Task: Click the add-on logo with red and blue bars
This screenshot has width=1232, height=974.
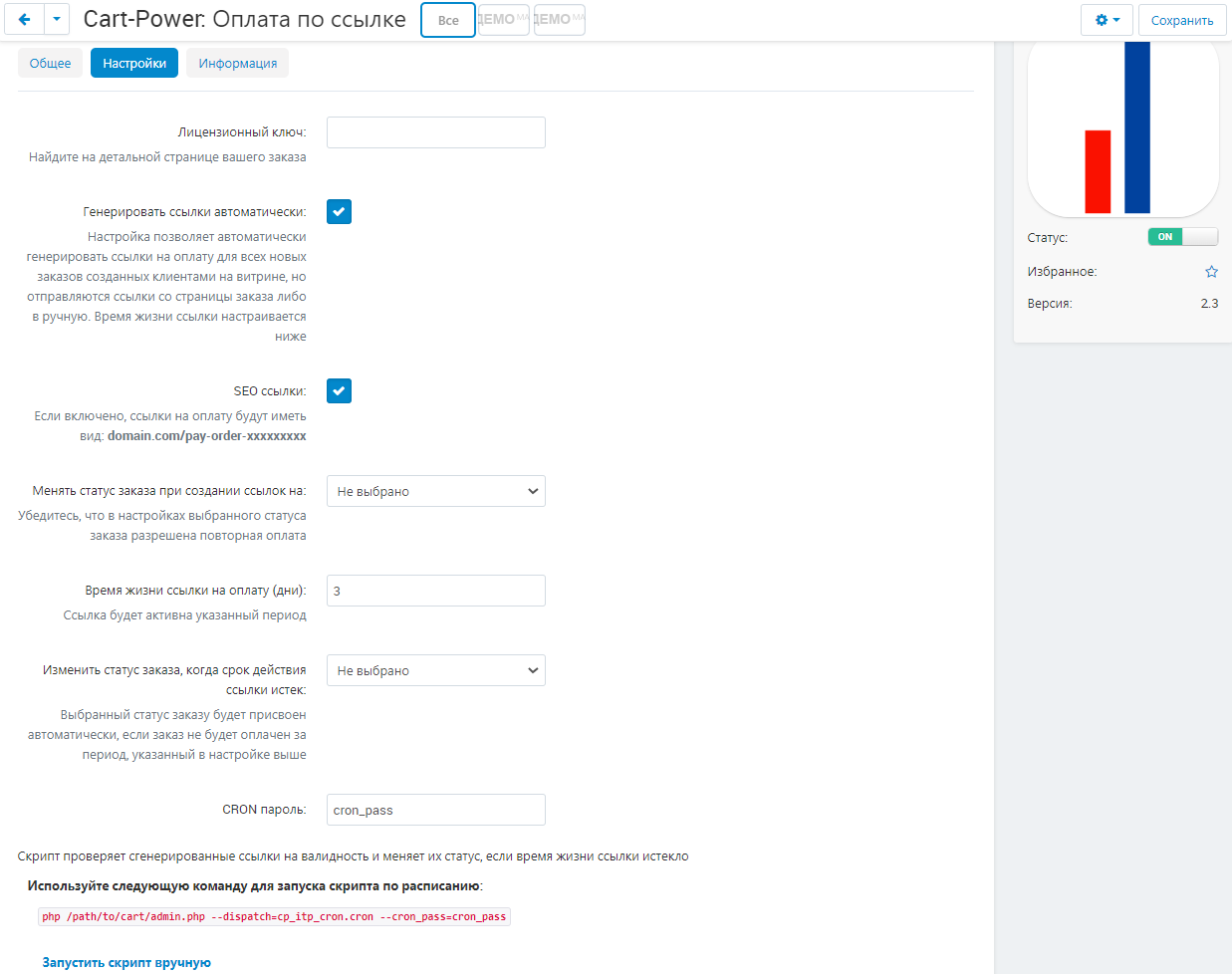Action: click(x=1122, y=129)
